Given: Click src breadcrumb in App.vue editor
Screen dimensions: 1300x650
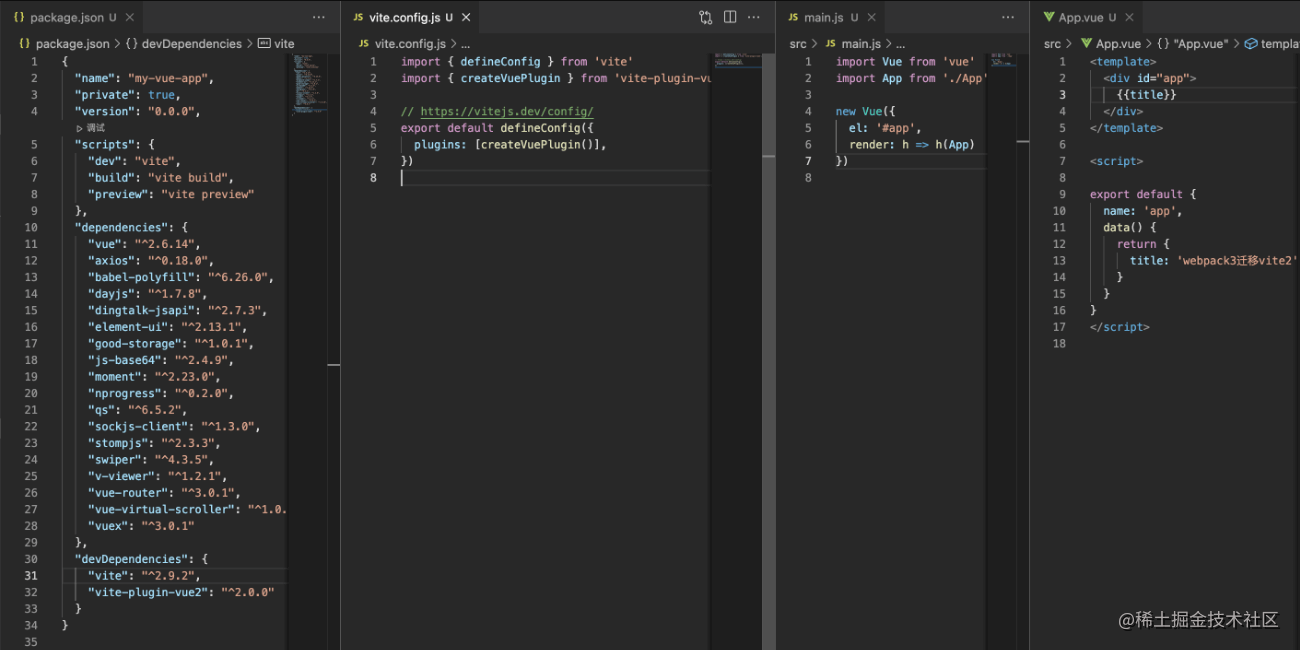Looking at the screenshot, I should (1053, 44).
